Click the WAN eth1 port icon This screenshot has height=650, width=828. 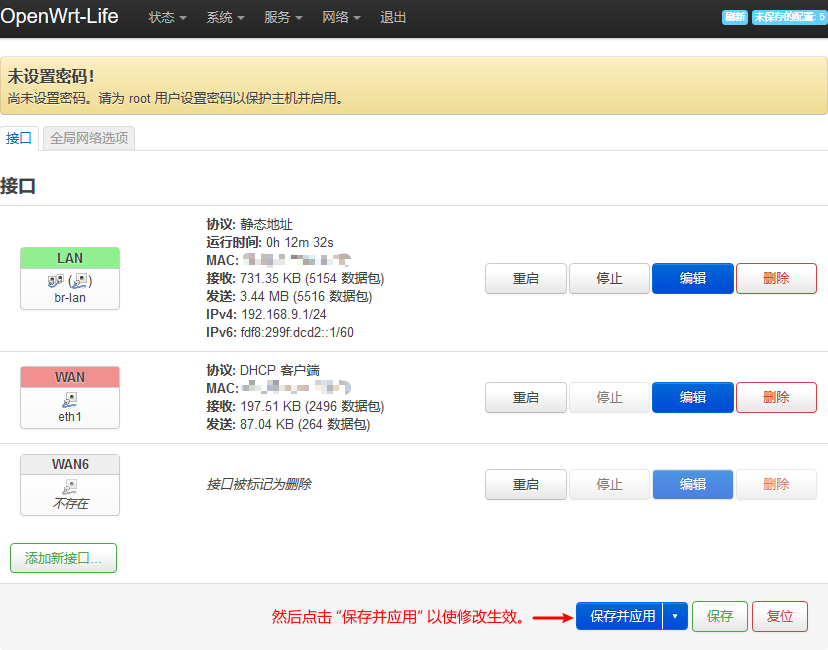70,400
